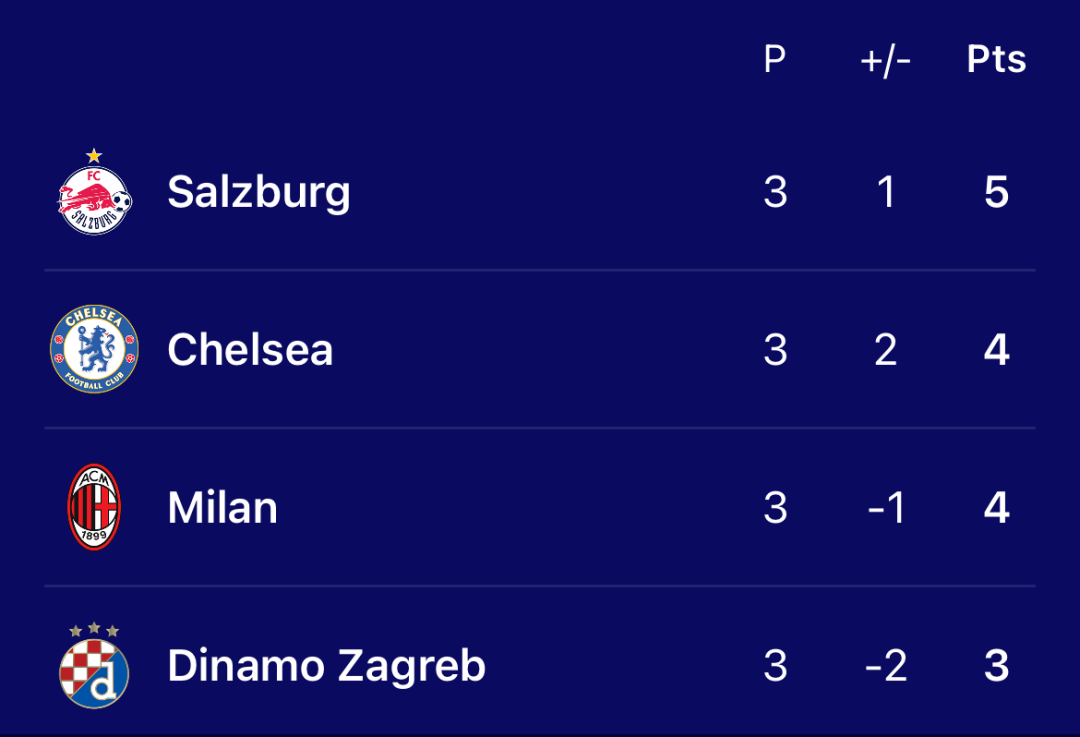Image resolution: width=1080 pixels, height=737 pixels.
Task: Select Chelsea's points value 4
Action: click(x=997, y=350)
